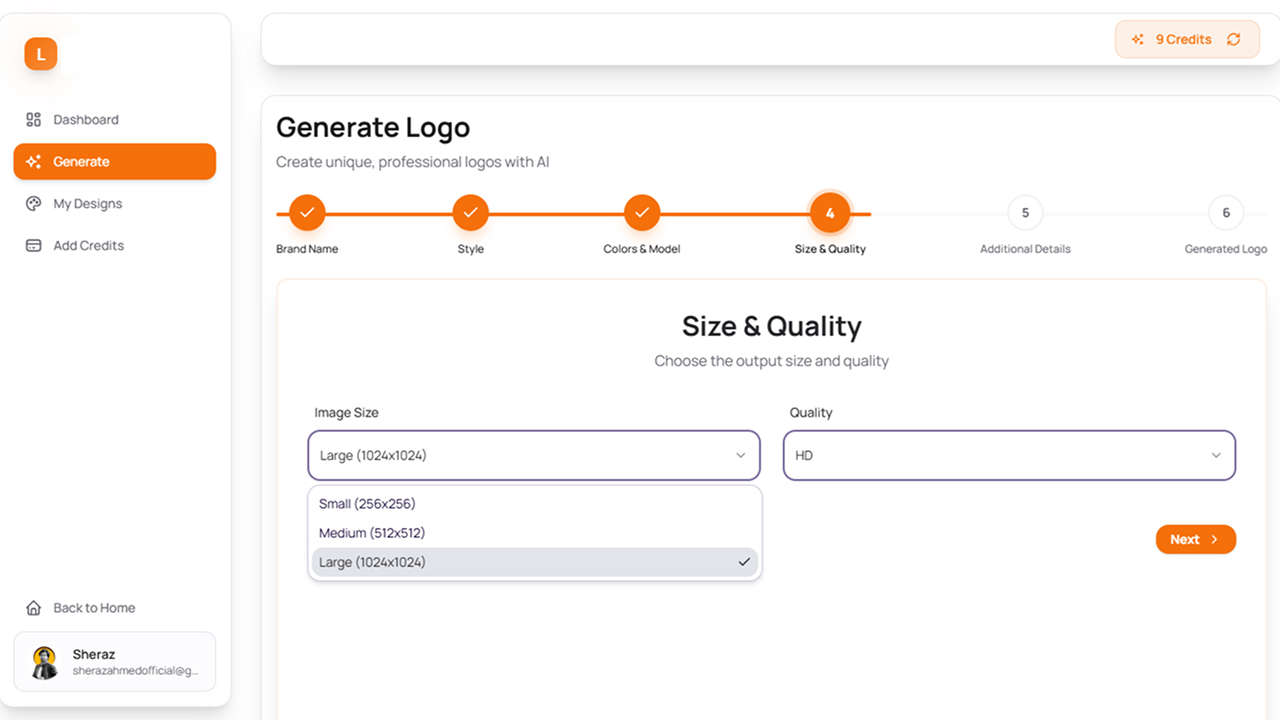Click the Back to Home house icon

33,607
